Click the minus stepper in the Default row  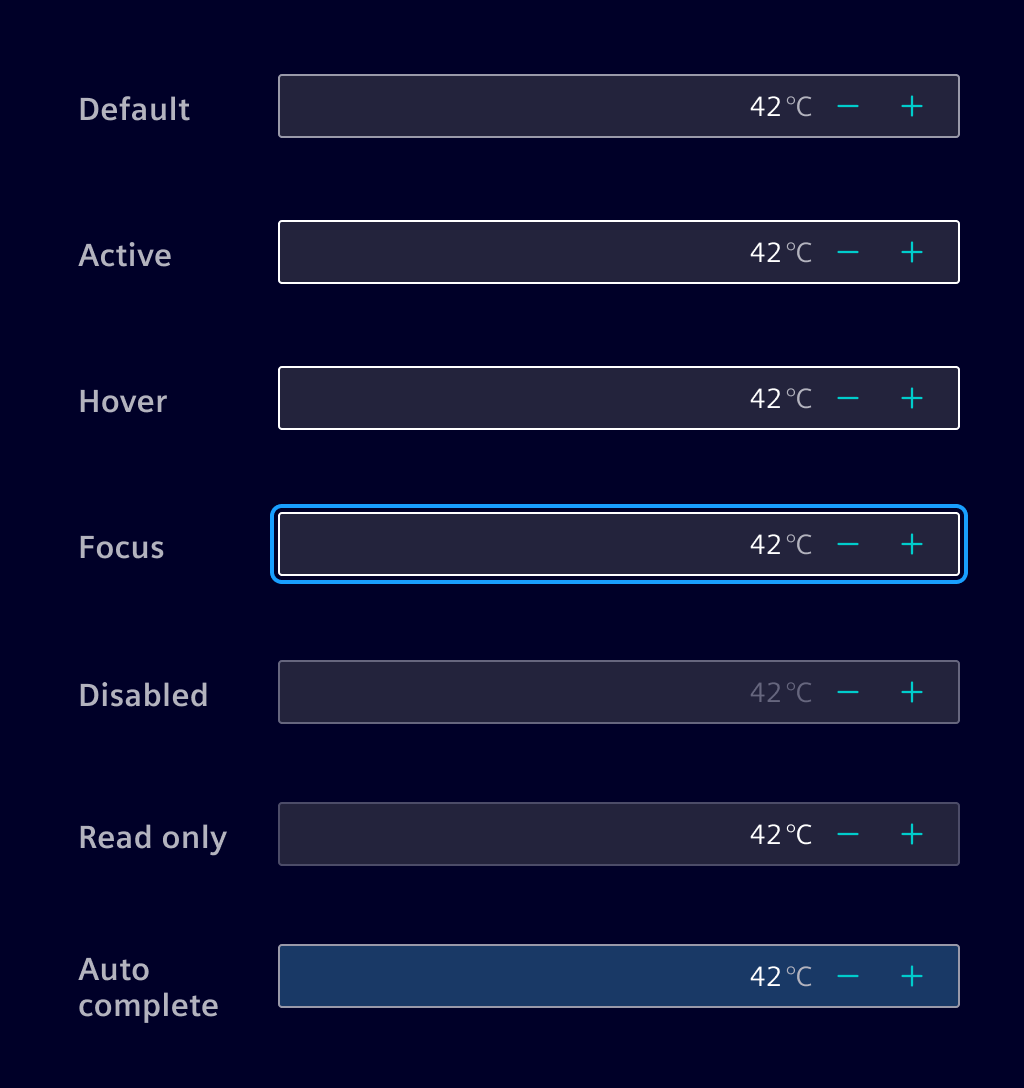[x=847, y=106]
